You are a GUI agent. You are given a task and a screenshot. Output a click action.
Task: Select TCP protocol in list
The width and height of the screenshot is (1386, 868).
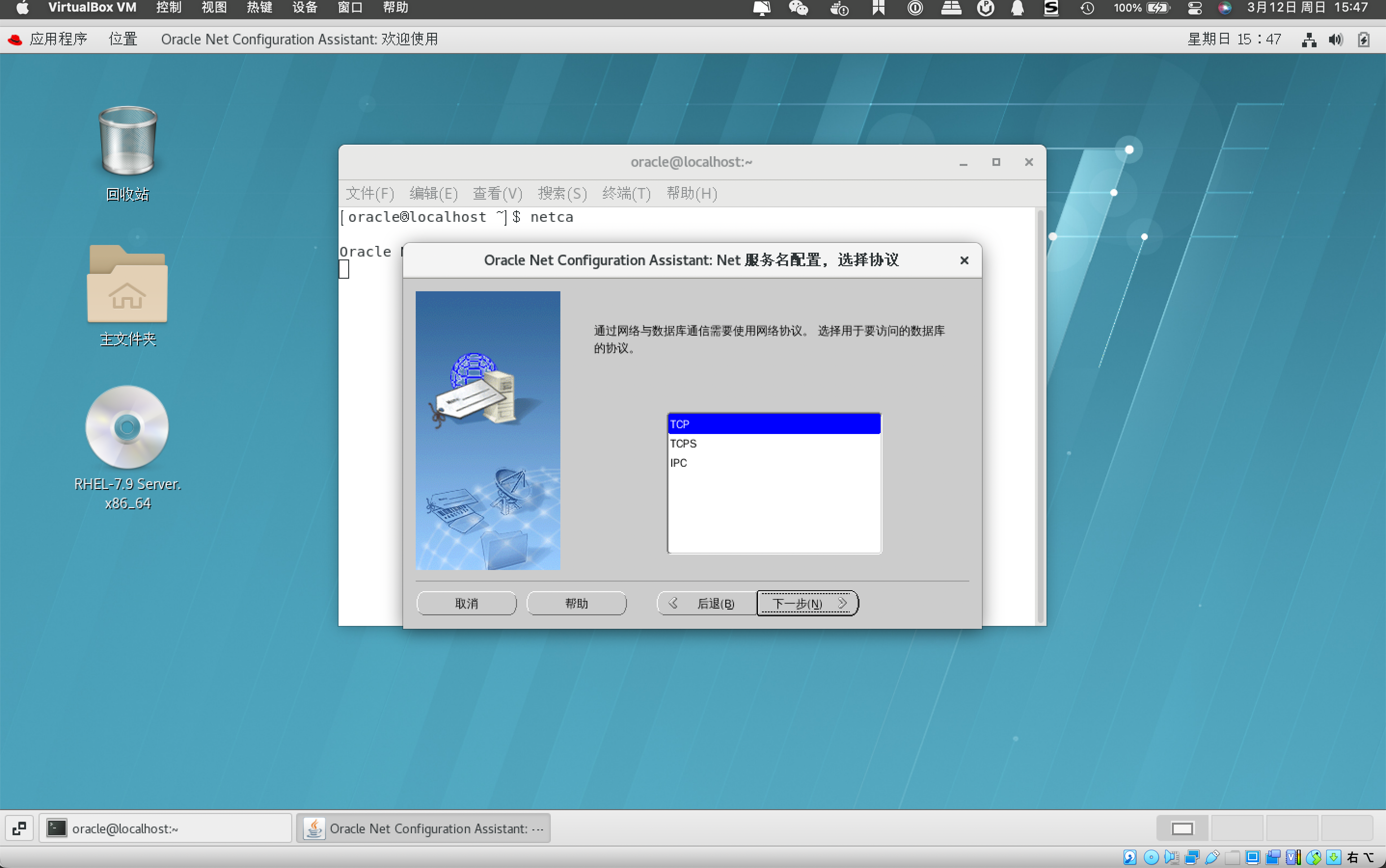click(774, 424)
